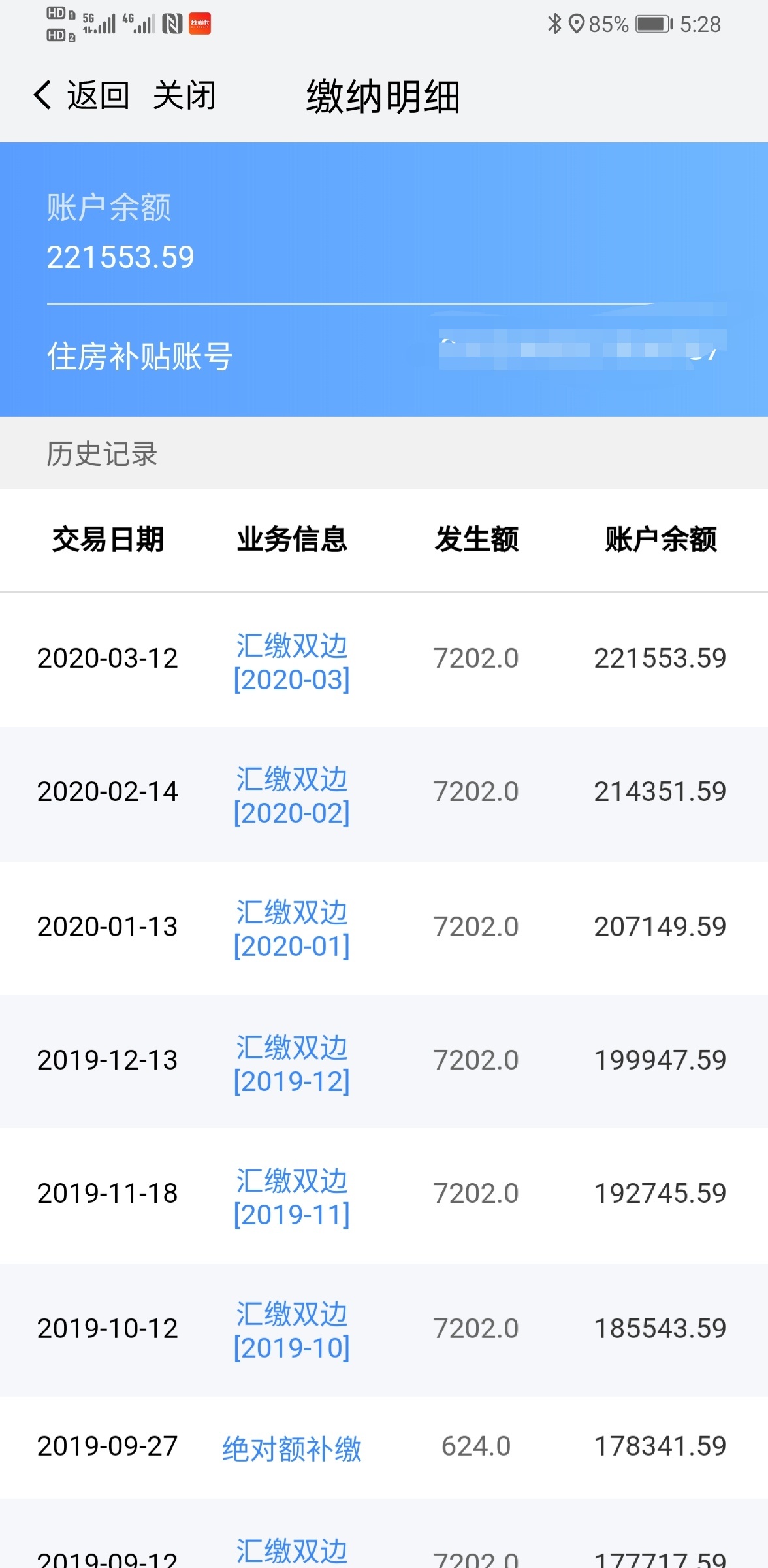
Task: Tap the 关闭 button
Action: click(x=184, y=95)
